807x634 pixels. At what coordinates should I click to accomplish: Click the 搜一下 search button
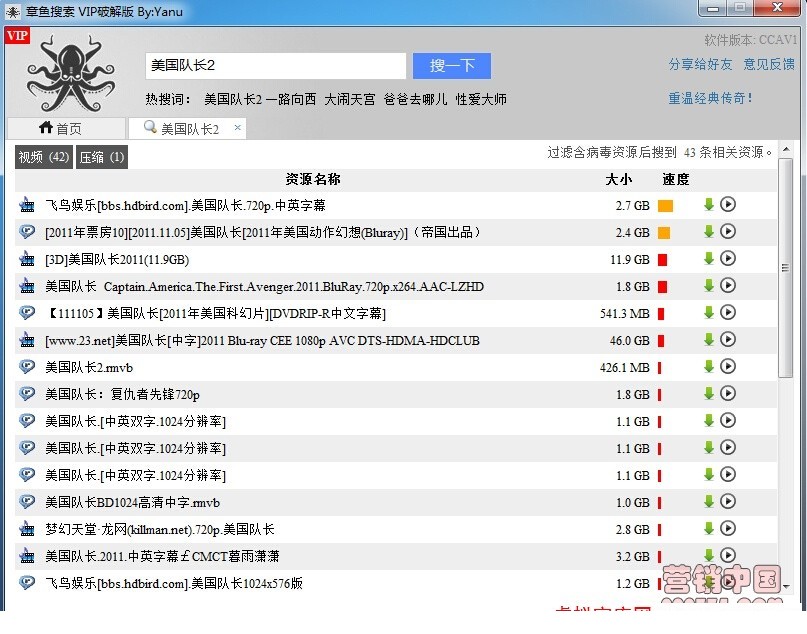click(x=452, y=66)
